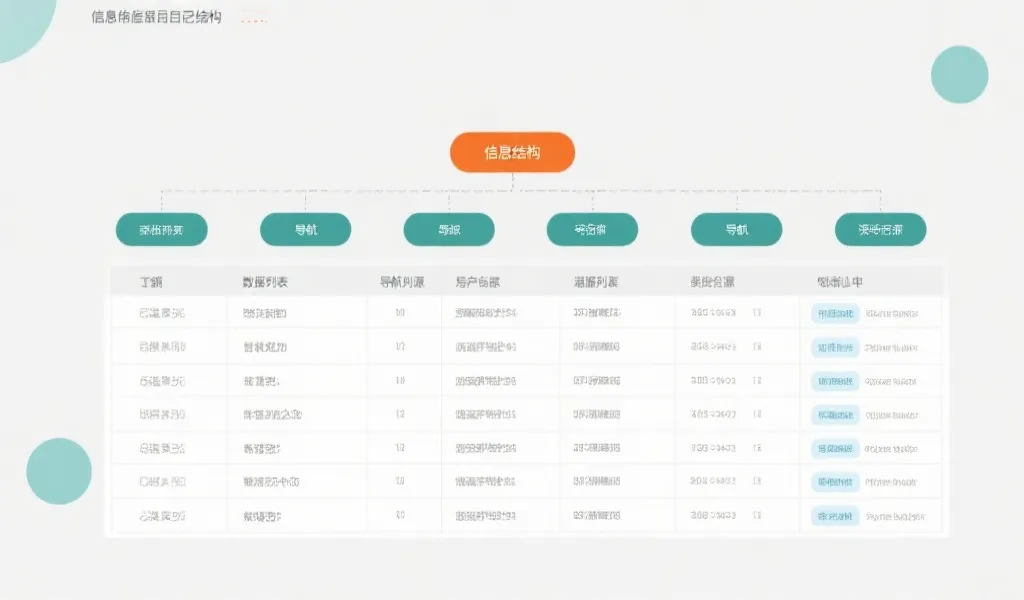Enable the badge in the last table row
The height and width of the screenshot is (600, 1024).
tap(837, 516)
